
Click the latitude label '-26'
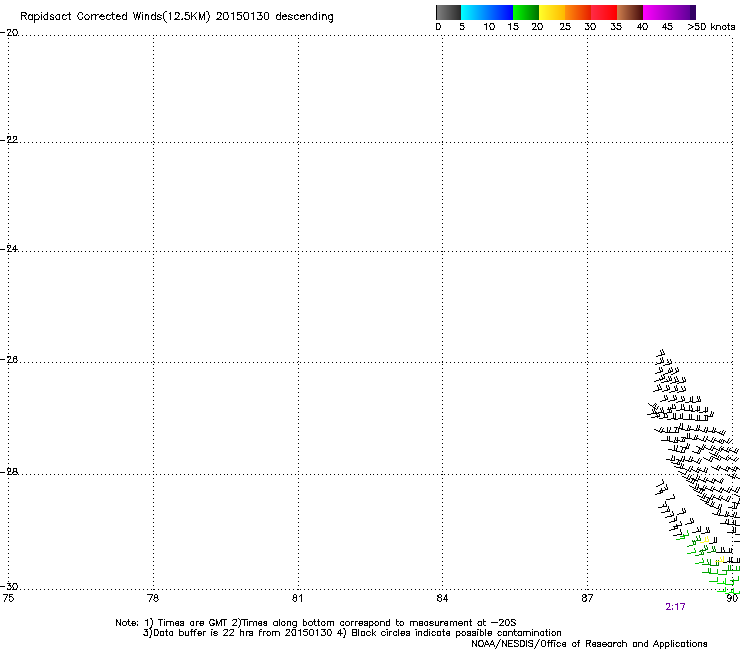click(x=9, y=359)
